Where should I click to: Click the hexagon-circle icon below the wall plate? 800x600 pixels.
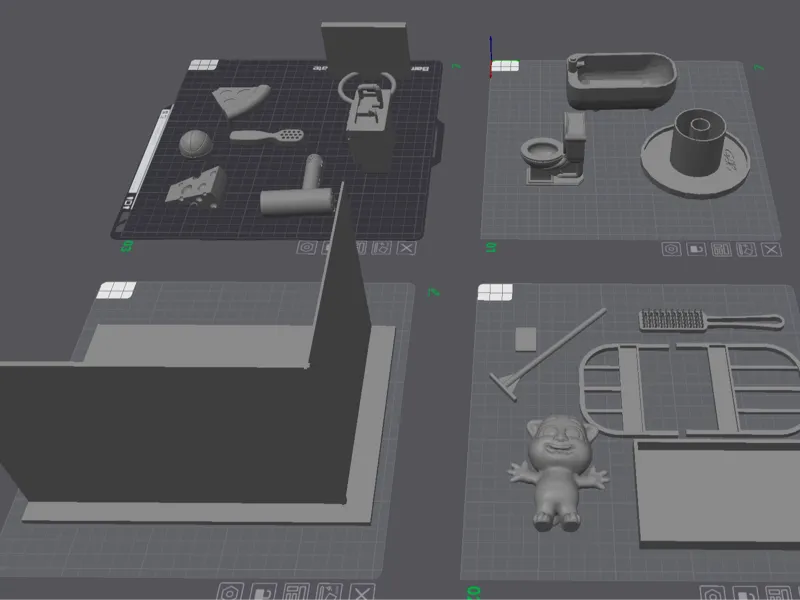point(230,592)
